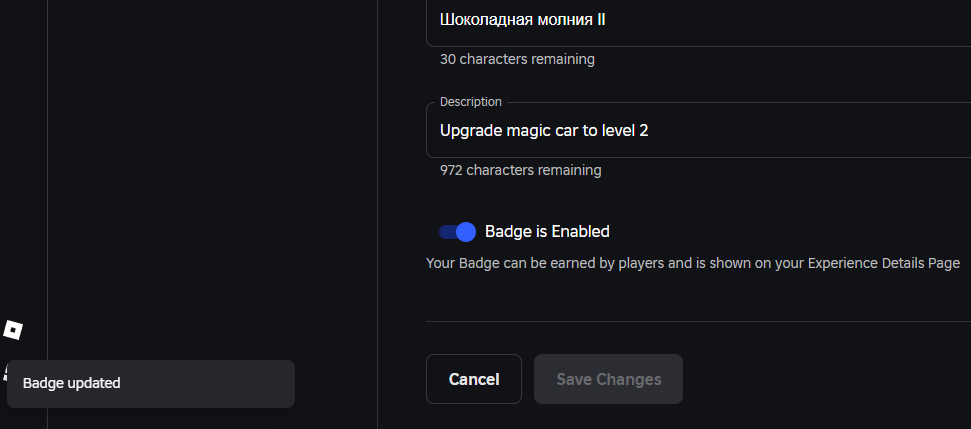971x429 pixels.
Task: Open the Roblox logo icon in sidebar
Action: 13,330
